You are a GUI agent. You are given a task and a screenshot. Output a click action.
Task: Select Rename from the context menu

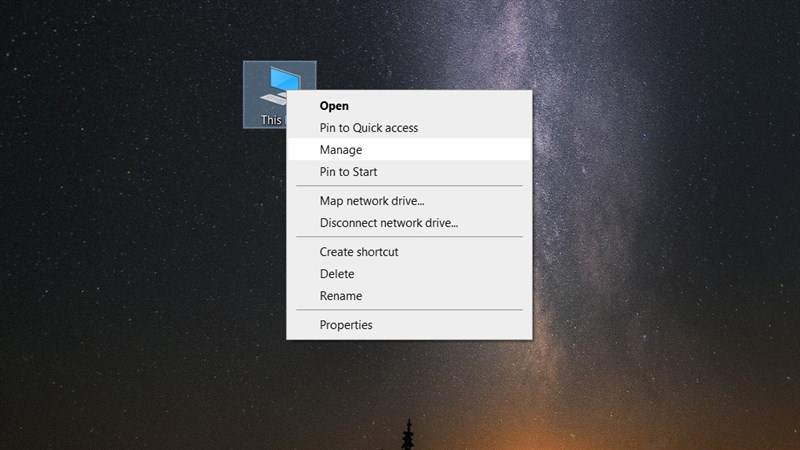pos(341,296)
